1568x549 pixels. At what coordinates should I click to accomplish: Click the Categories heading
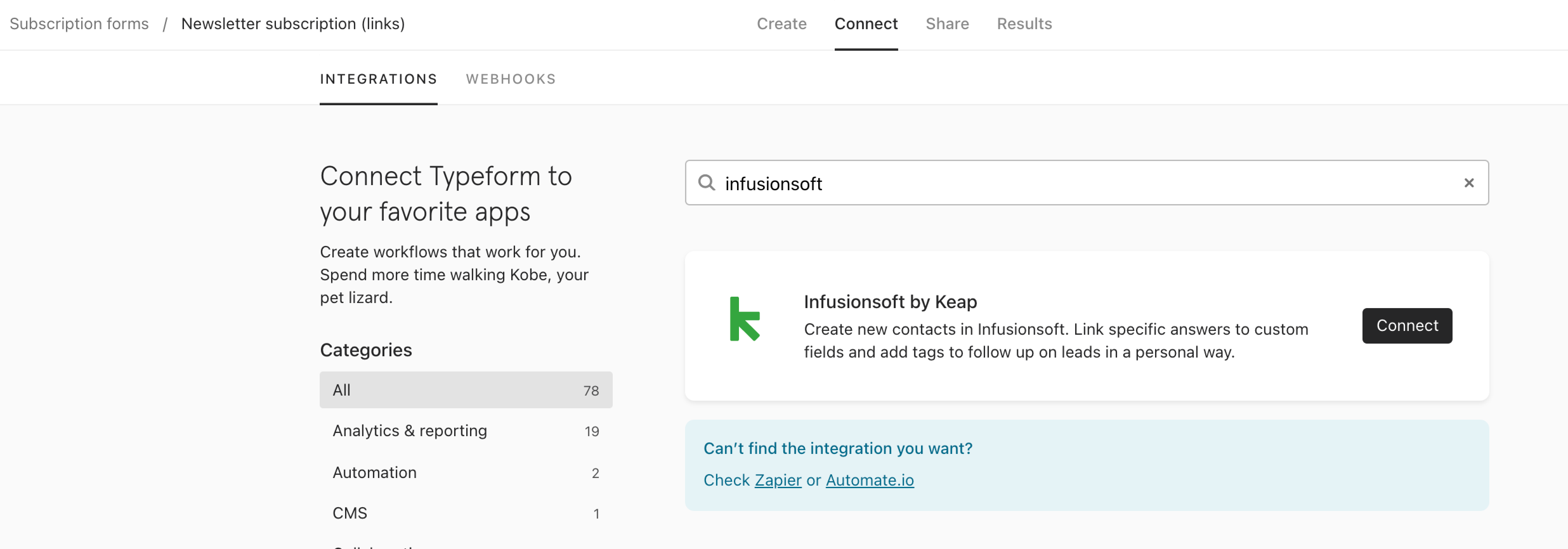coord(366,350)
